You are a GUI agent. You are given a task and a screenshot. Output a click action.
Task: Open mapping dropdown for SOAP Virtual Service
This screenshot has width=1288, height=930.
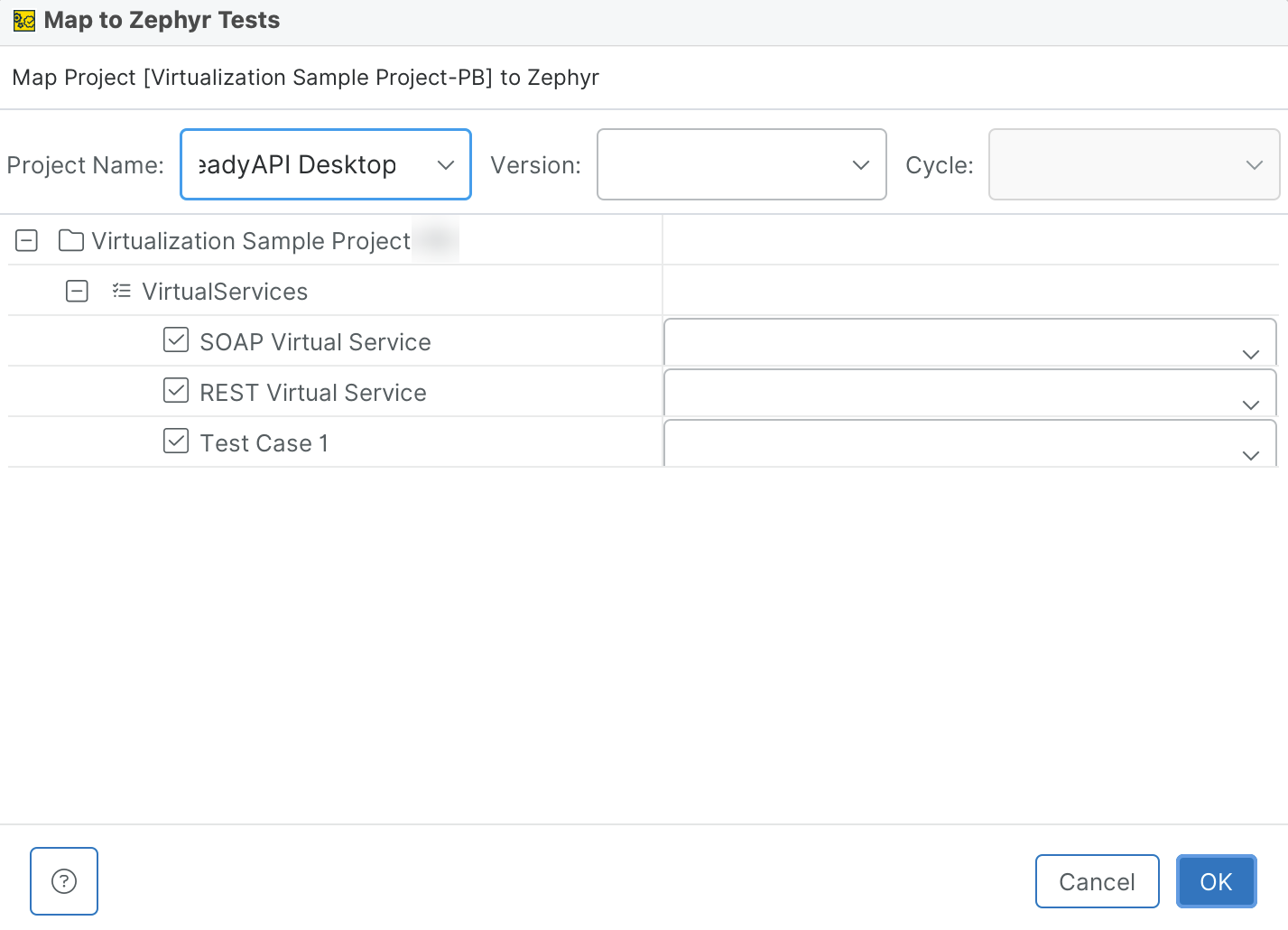pyautogui.click(x=970, y=342)
